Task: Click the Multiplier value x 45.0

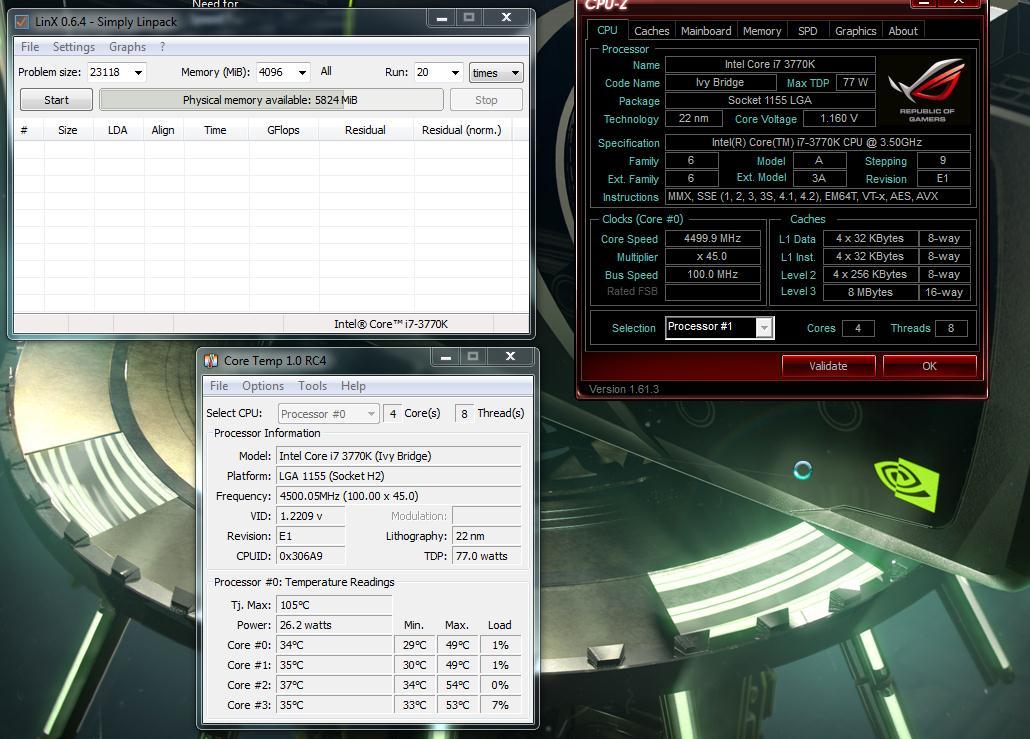Action: (713, 256)
